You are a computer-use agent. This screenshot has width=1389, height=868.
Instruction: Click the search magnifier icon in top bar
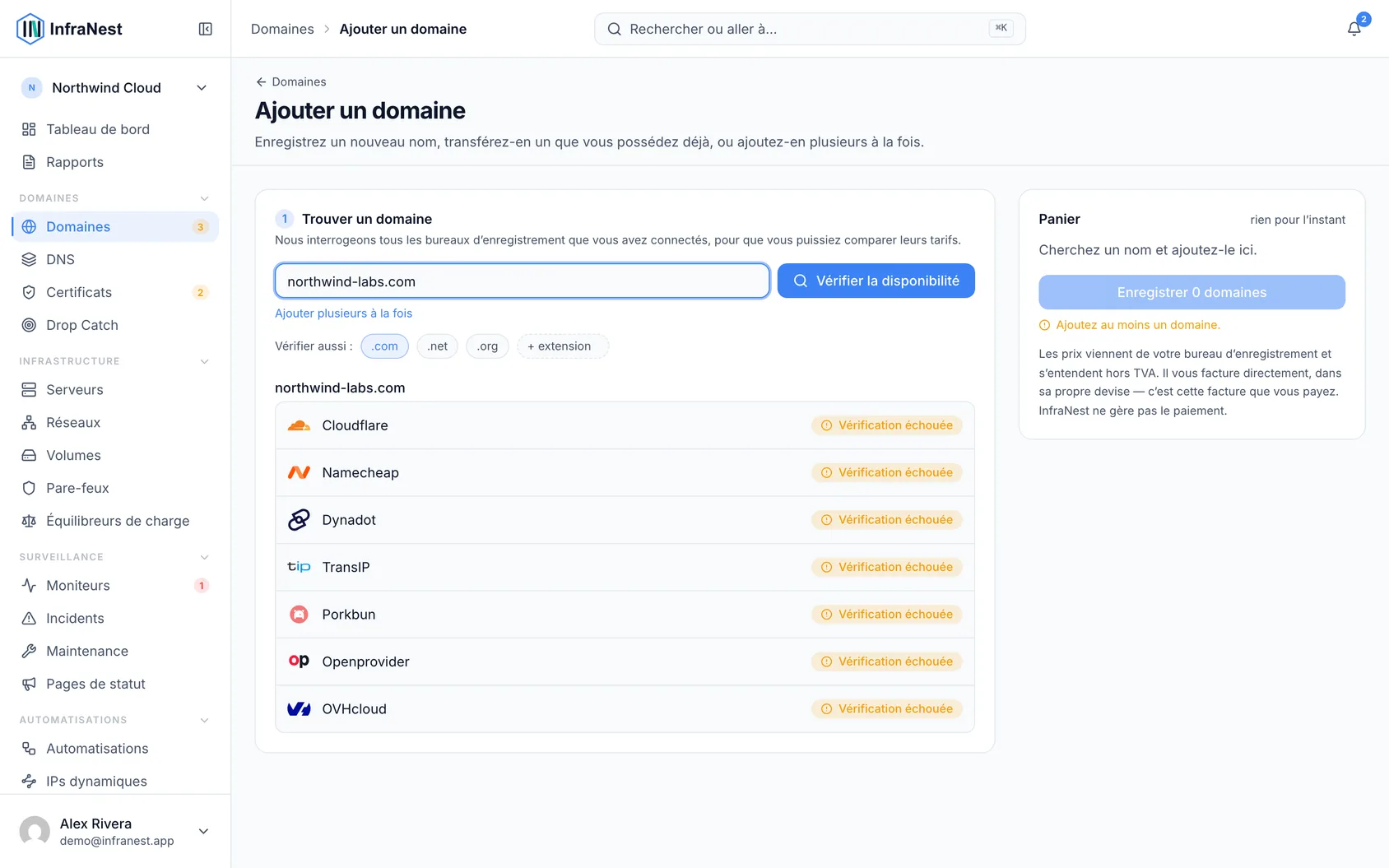(614, 29)
